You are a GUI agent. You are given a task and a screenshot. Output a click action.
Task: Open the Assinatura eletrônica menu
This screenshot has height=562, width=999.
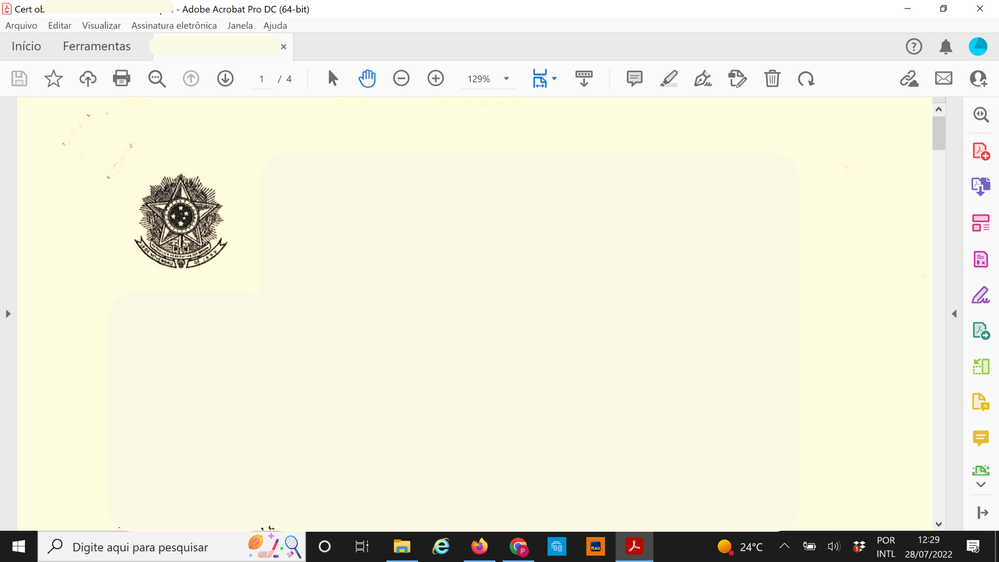tap(174, 25)
